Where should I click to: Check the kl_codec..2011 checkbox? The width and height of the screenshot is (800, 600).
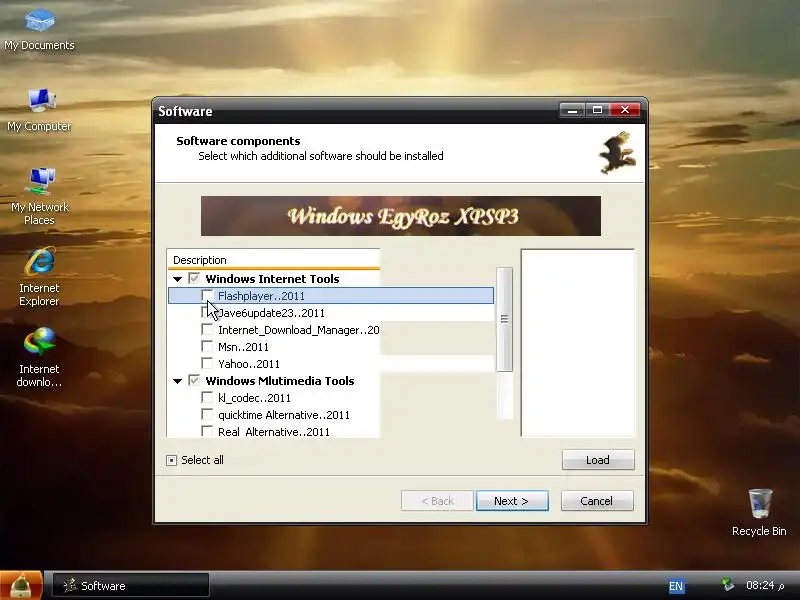click(207, 397)
